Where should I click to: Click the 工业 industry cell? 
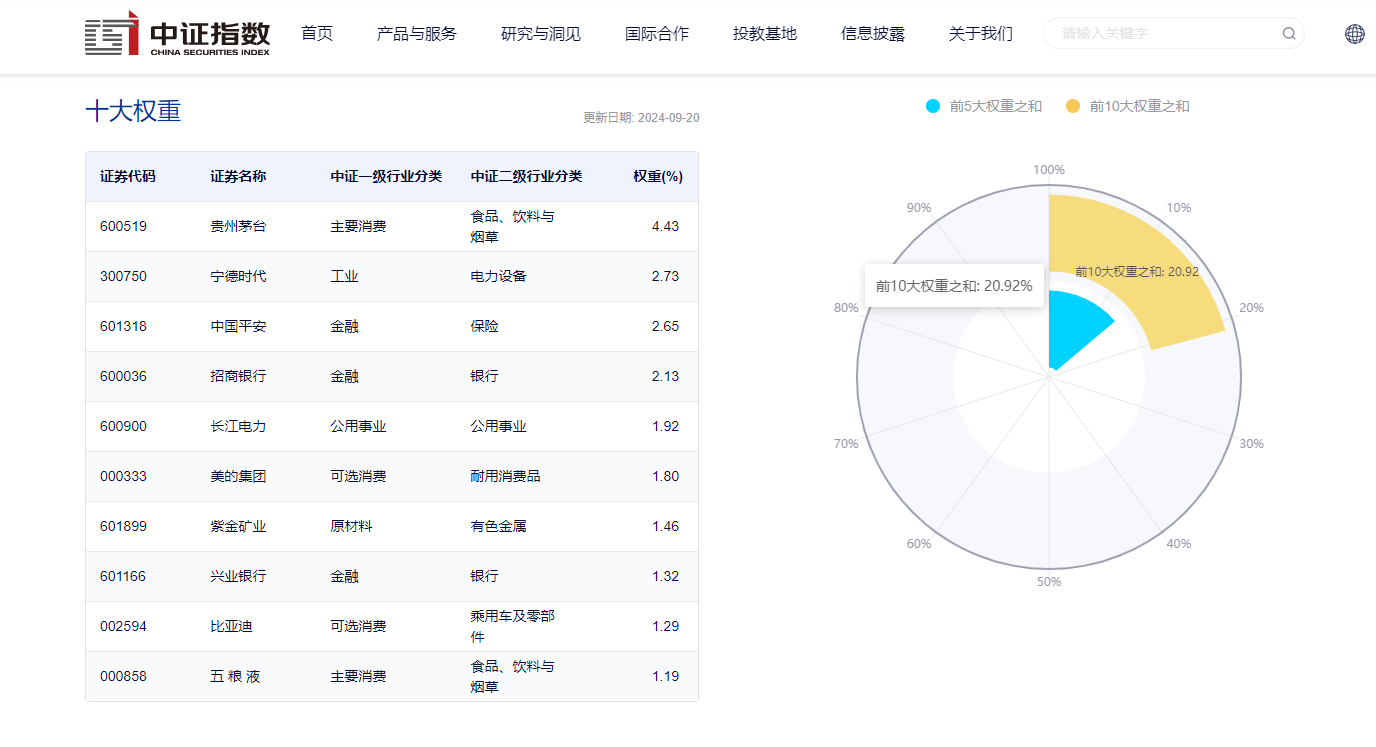pos(344,276)
